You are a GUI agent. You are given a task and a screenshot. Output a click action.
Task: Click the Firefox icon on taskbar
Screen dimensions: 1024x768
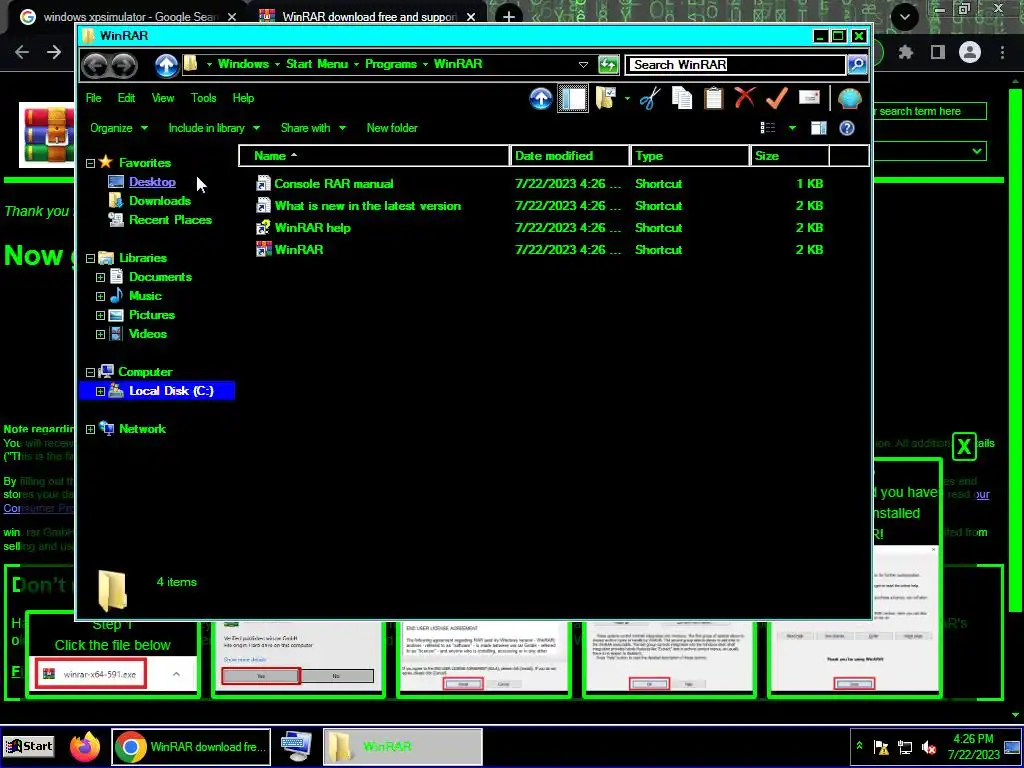(85, 747)
